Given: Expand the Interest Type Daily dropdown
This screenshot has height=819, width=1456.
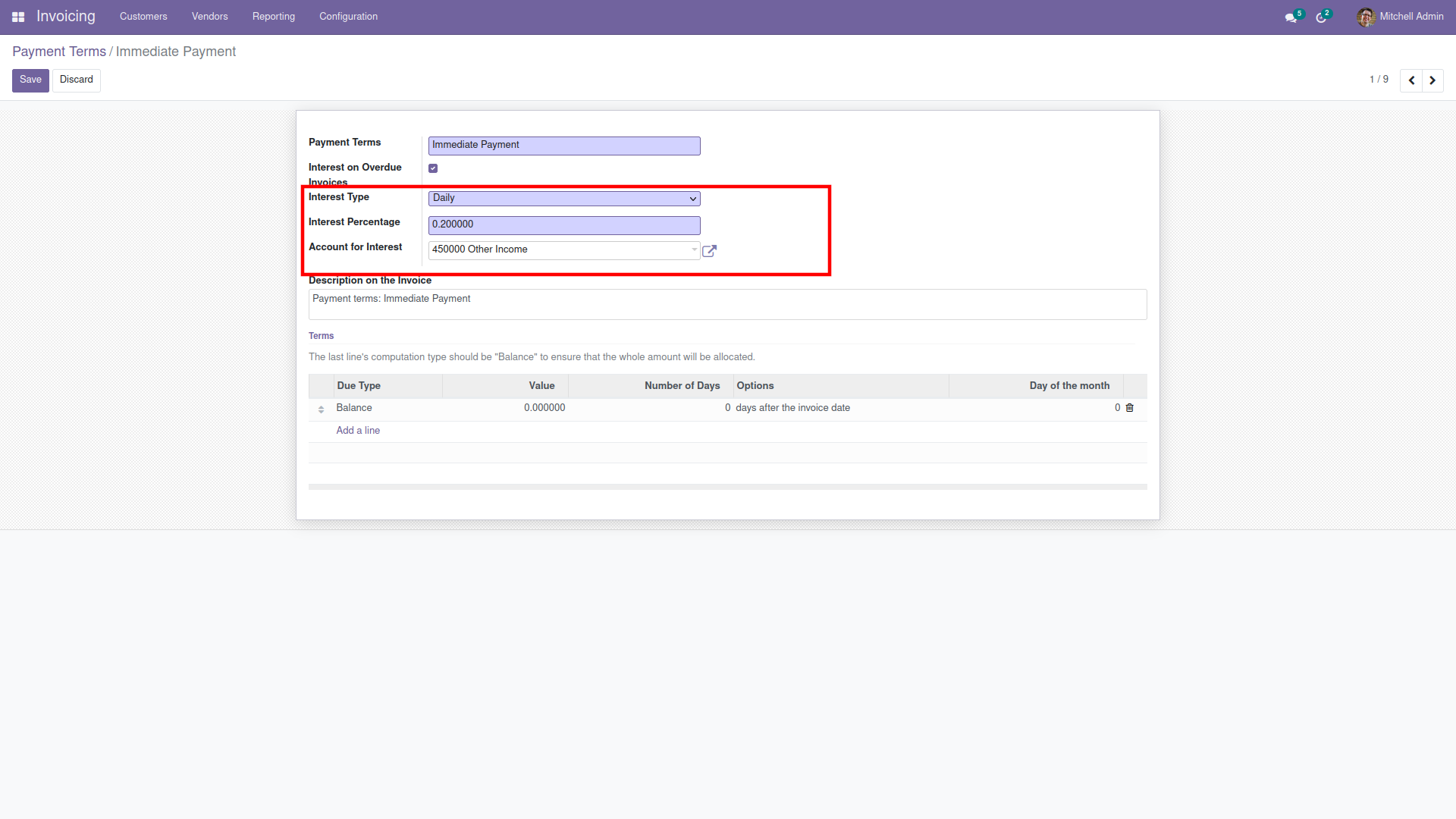Looking at the screenshot, I should 563,199.
